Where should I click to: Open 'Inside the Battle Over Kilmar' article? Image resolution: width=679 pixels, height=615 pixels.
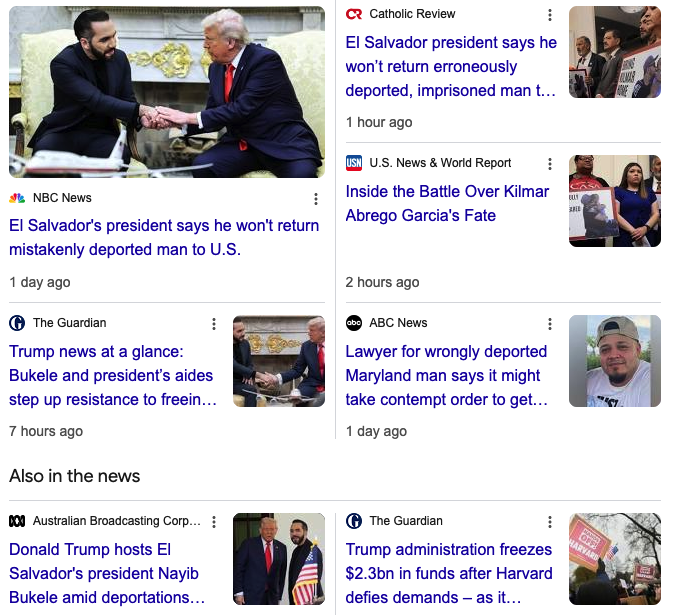[x=447, y=203]
